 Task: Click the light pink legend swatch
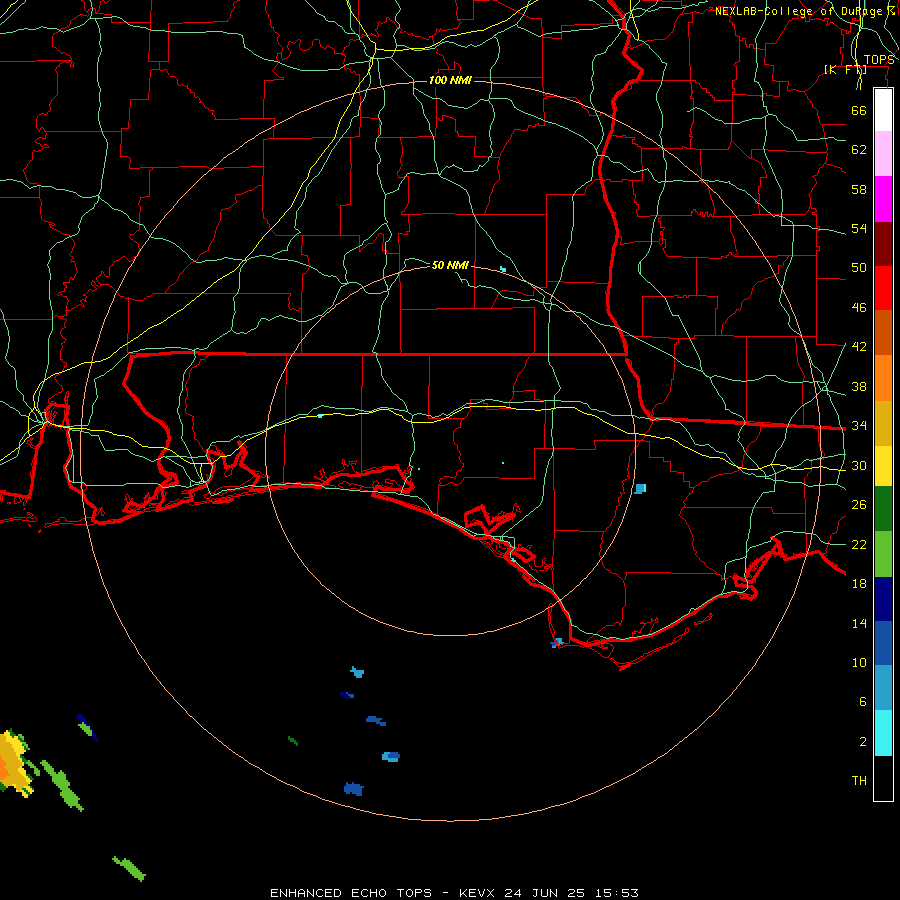pos(883,153)
